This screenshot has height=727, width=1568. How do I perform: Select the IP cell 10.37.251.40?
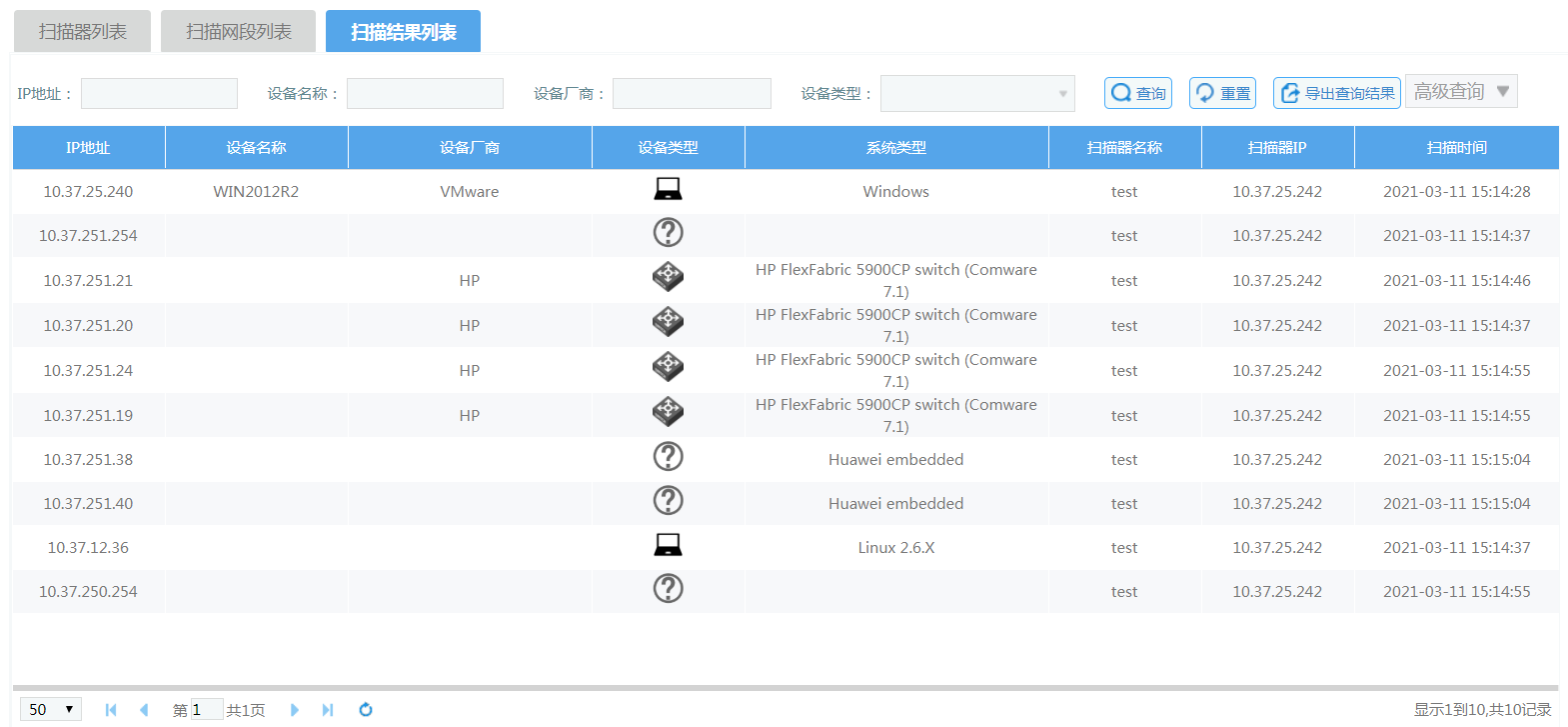click(88, 504)
